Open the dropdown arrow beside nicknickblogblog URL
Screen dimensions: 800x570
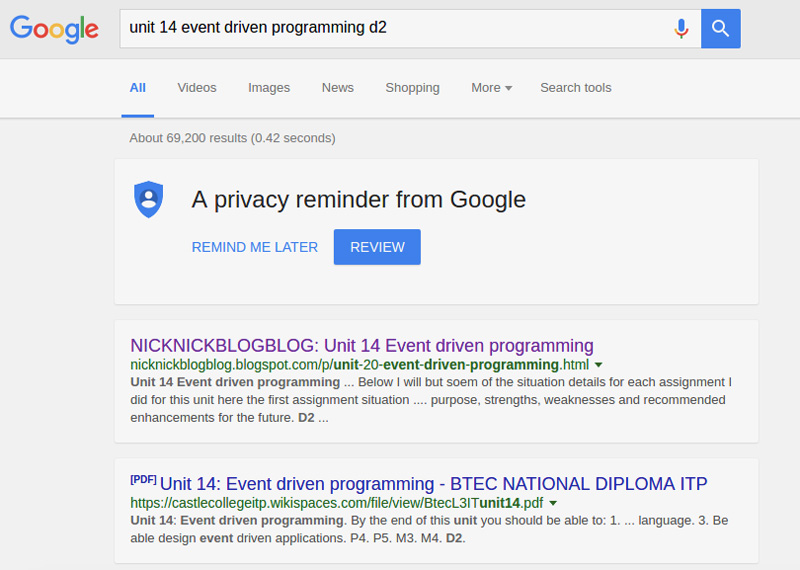[x=599, y=365]
